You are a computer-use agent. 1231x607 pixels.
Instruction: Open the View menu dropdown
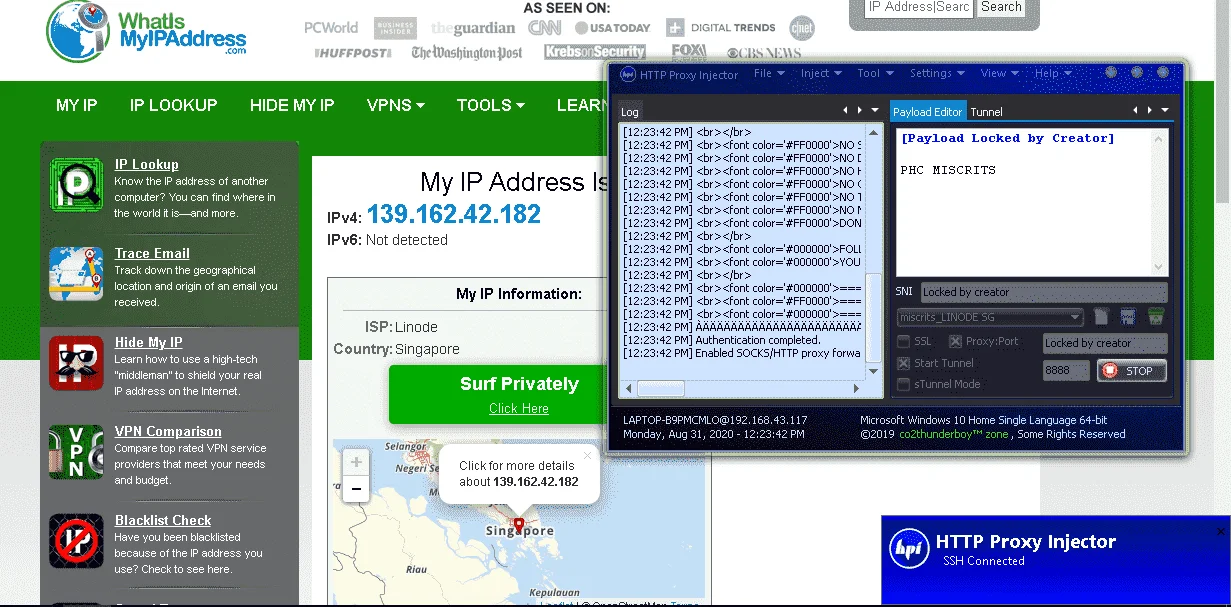[998, 73]
